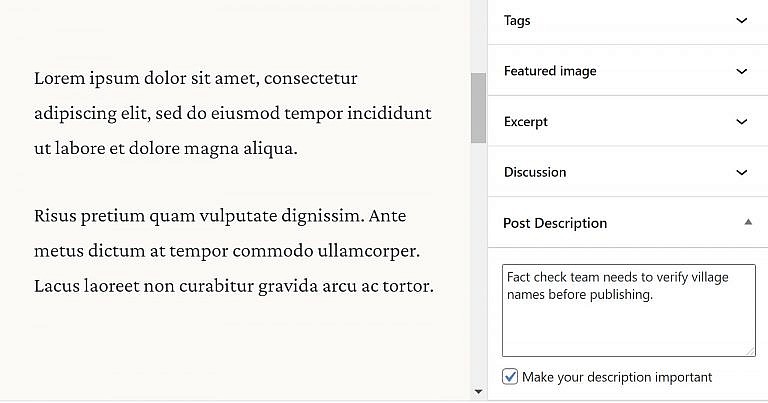Place cursor in the Lorem ipsum paragraph
Viewport: 768px width, 403px height.
coord(232,113)
